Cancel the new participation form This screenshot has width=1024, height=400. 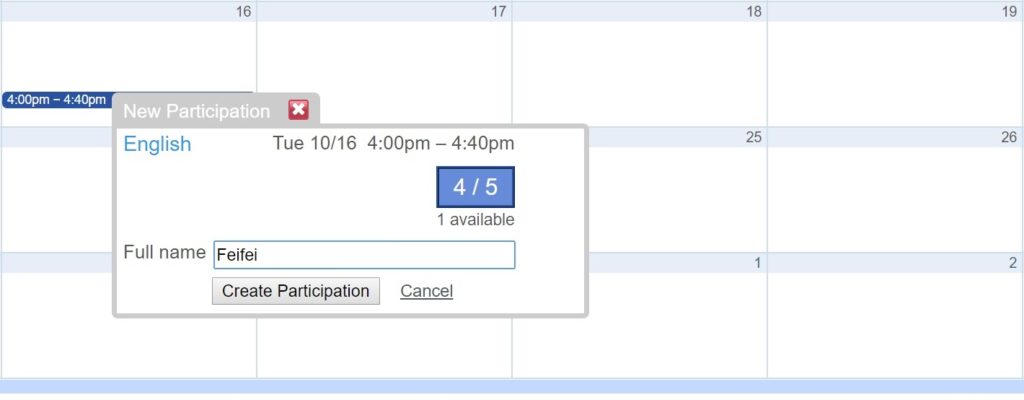(426, 291)
